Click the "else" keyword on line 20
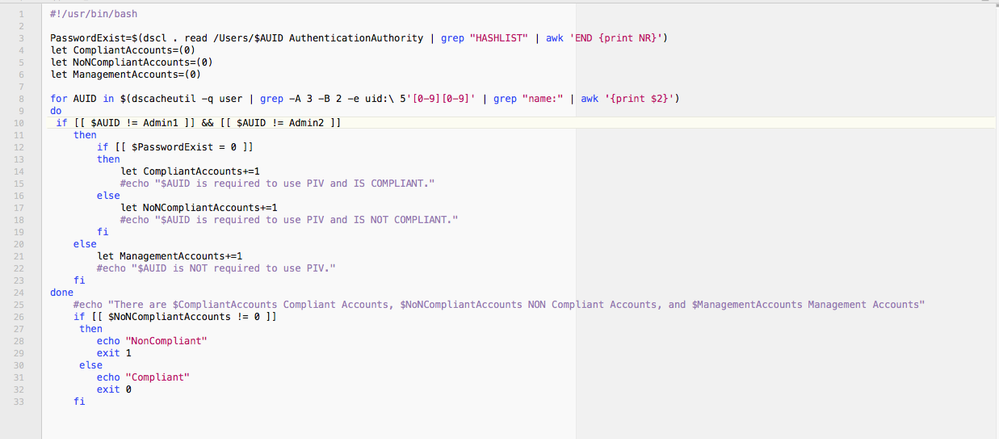 pos(85,244)
